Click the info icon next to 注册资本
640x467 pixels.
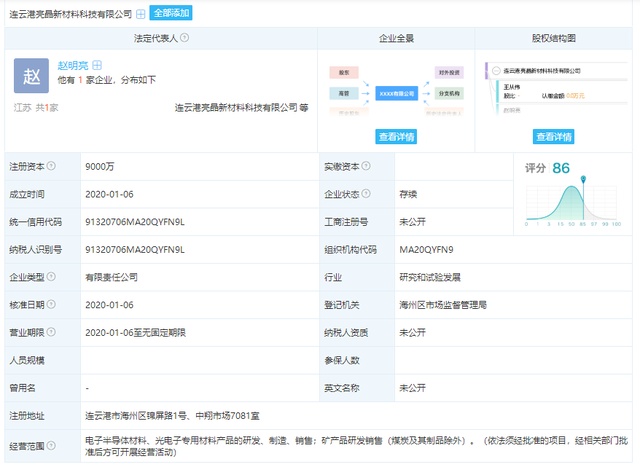click(x=51, y=166)
